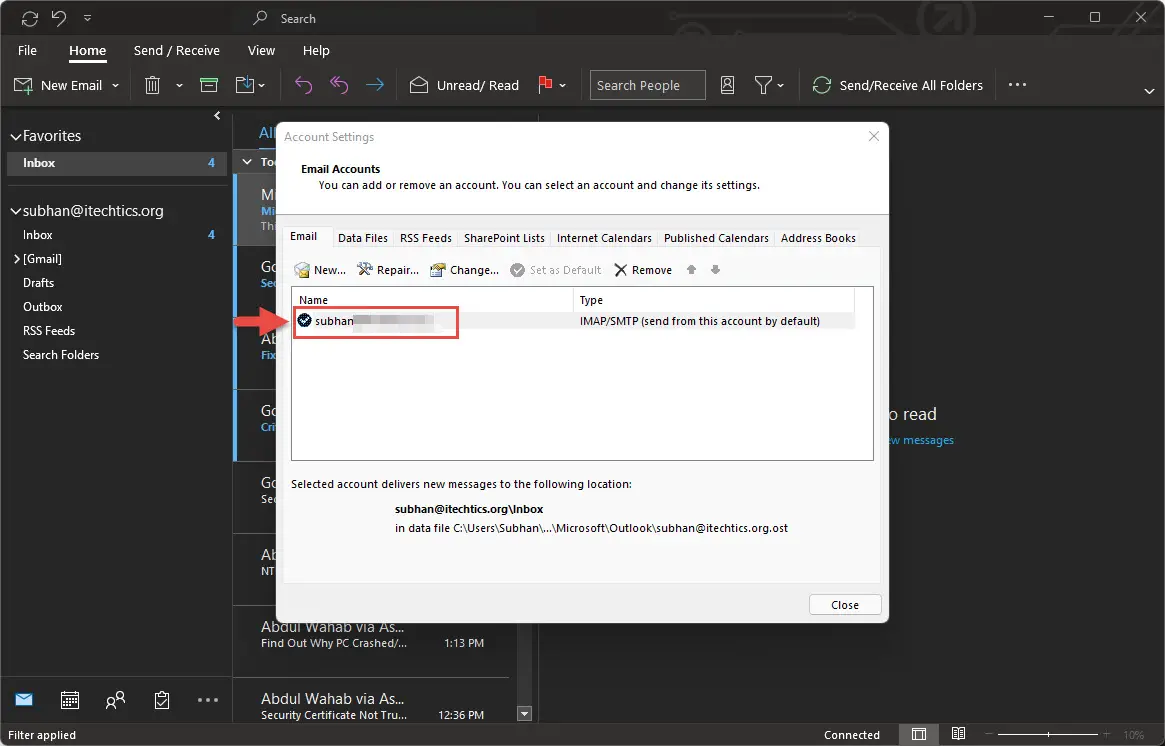Switch to the SharePoint Lists tab
The image size is (1165, 746).
tap(504, 238)
